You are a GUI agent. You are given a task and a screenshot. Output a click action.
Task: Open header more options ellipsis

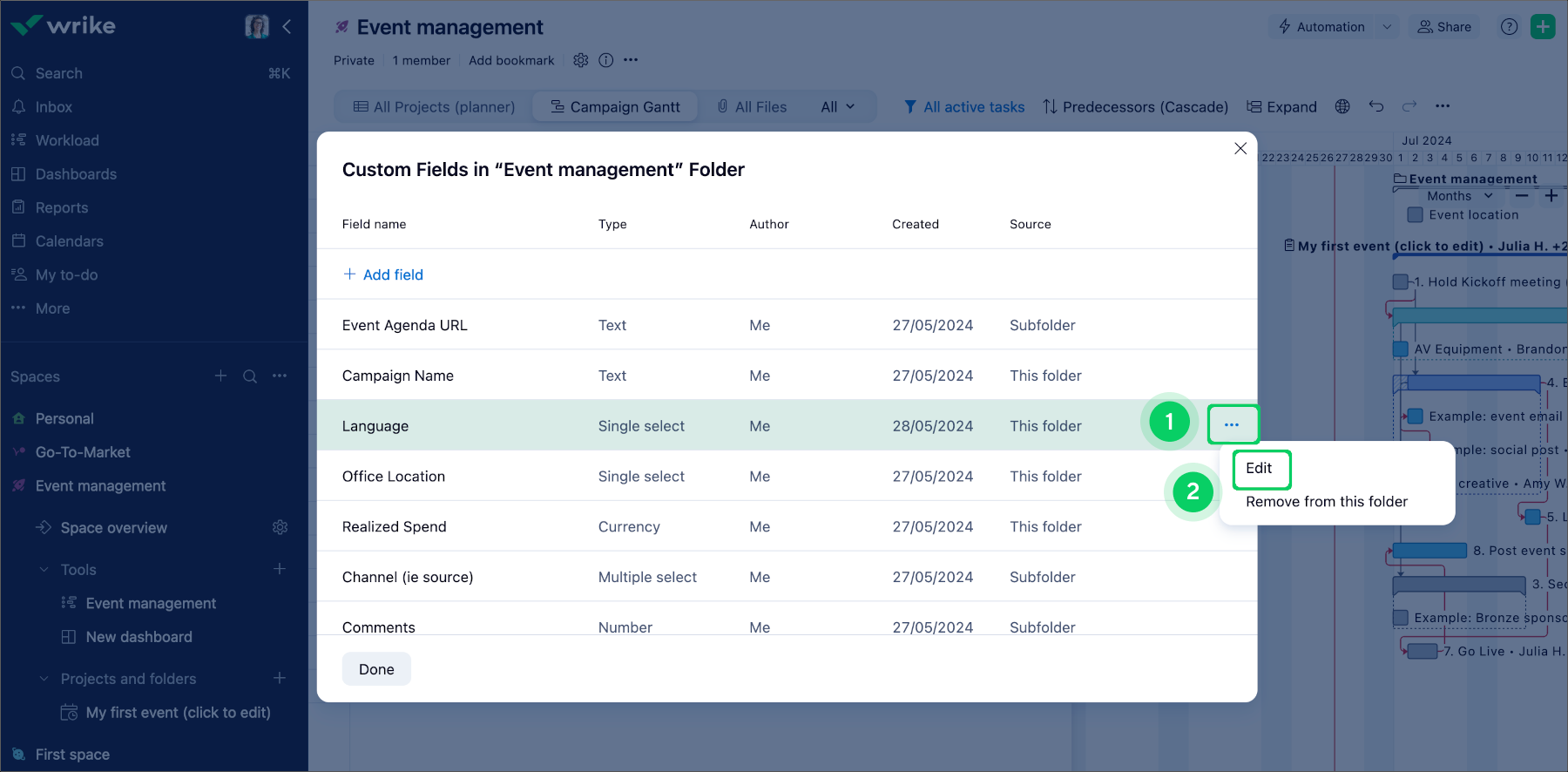pos(631,60)
